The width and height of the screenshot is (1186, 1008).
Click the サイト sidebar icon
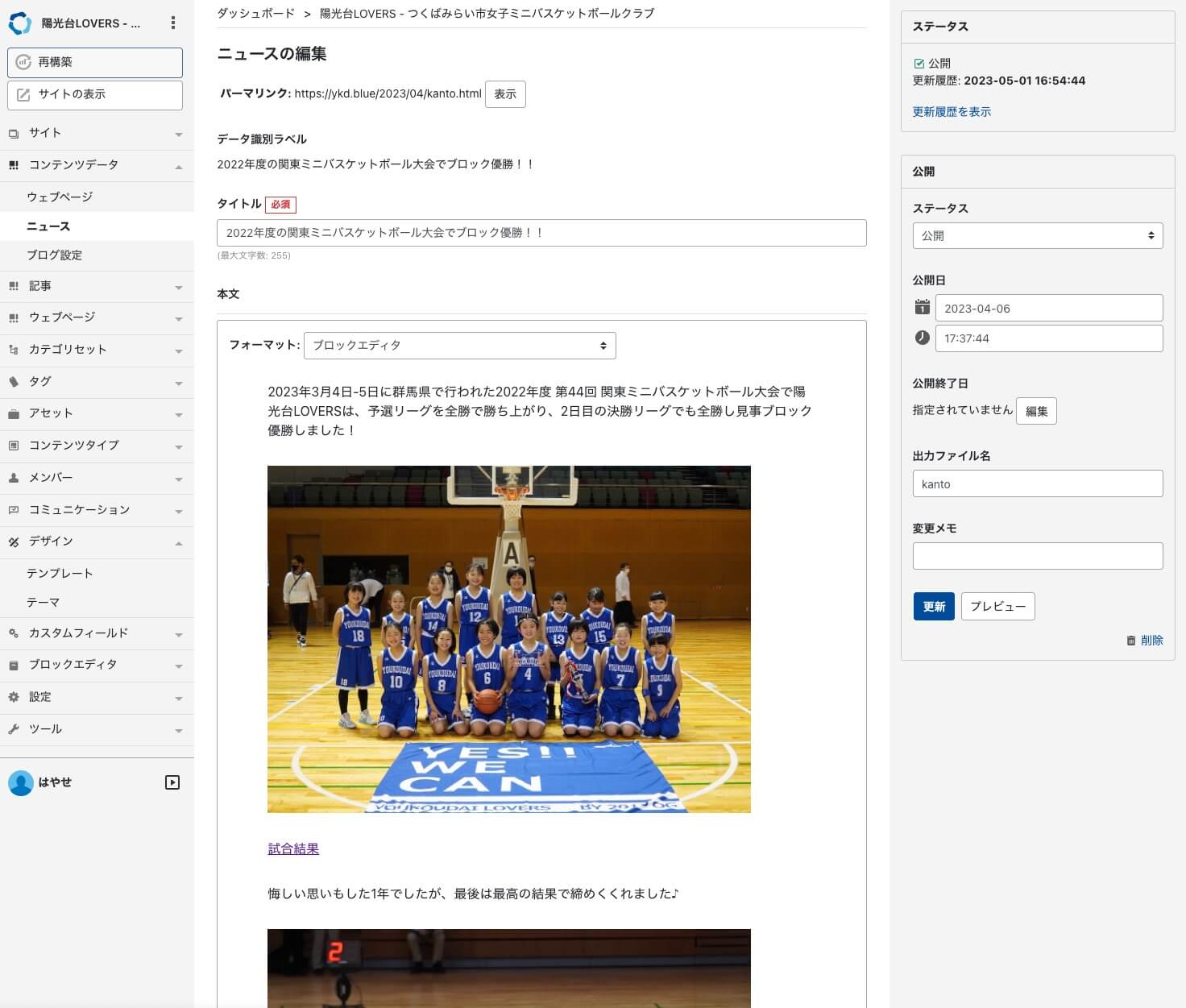(14, 134)
